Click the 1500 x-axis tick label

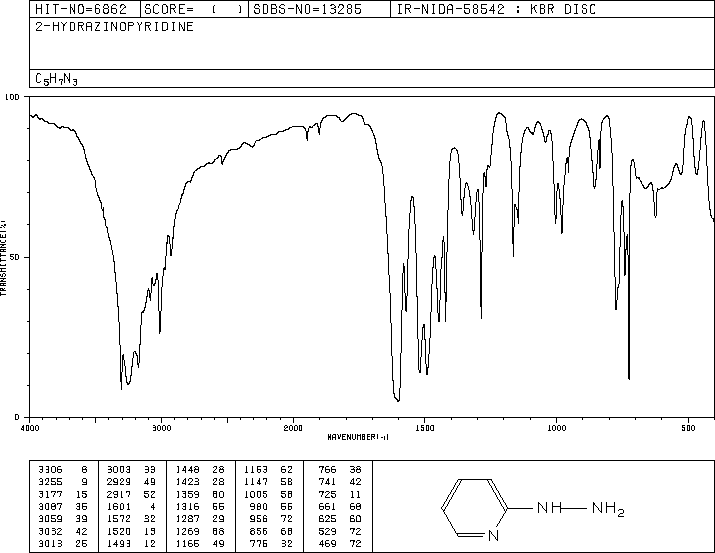coord(425,428)
